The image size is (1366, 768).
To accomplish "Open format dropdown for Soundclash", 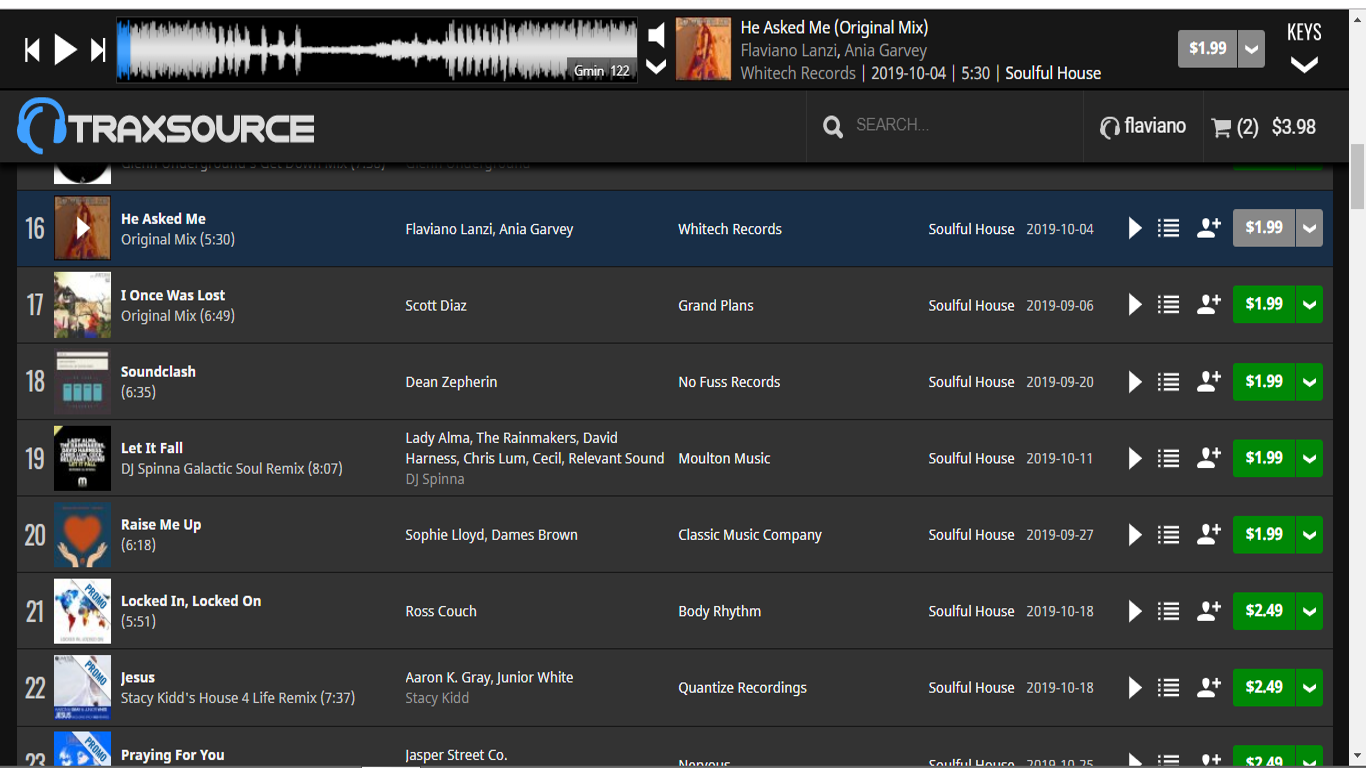I will (x=1309, y=381).
